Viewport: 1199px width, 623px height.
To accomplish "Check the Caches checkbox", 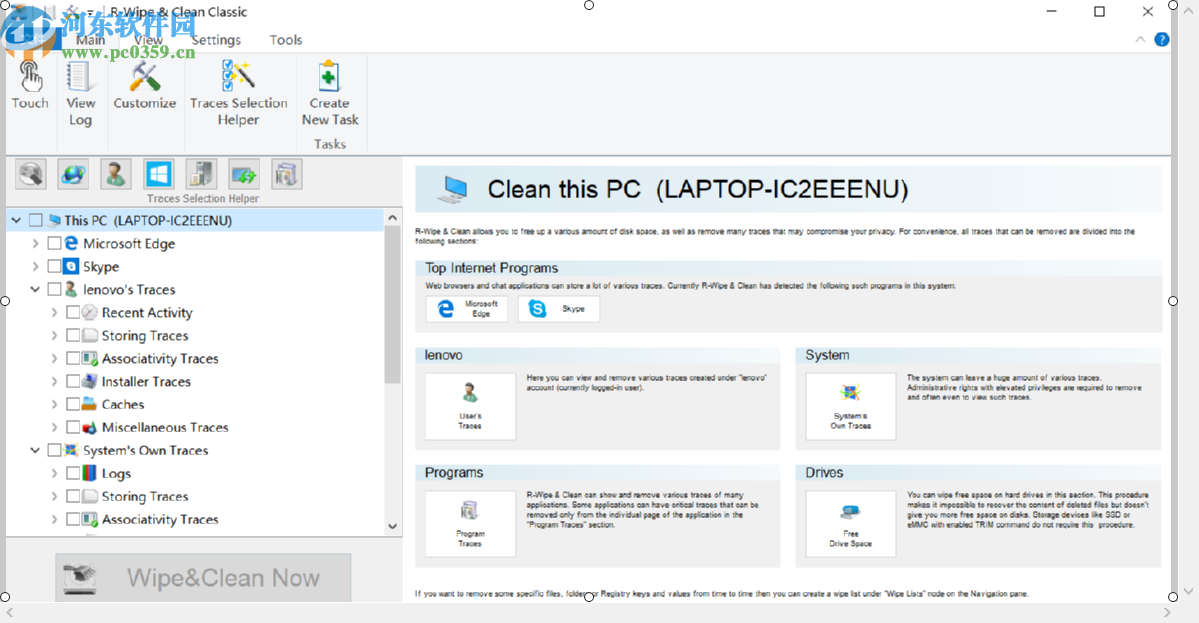I will click(73, 404).
